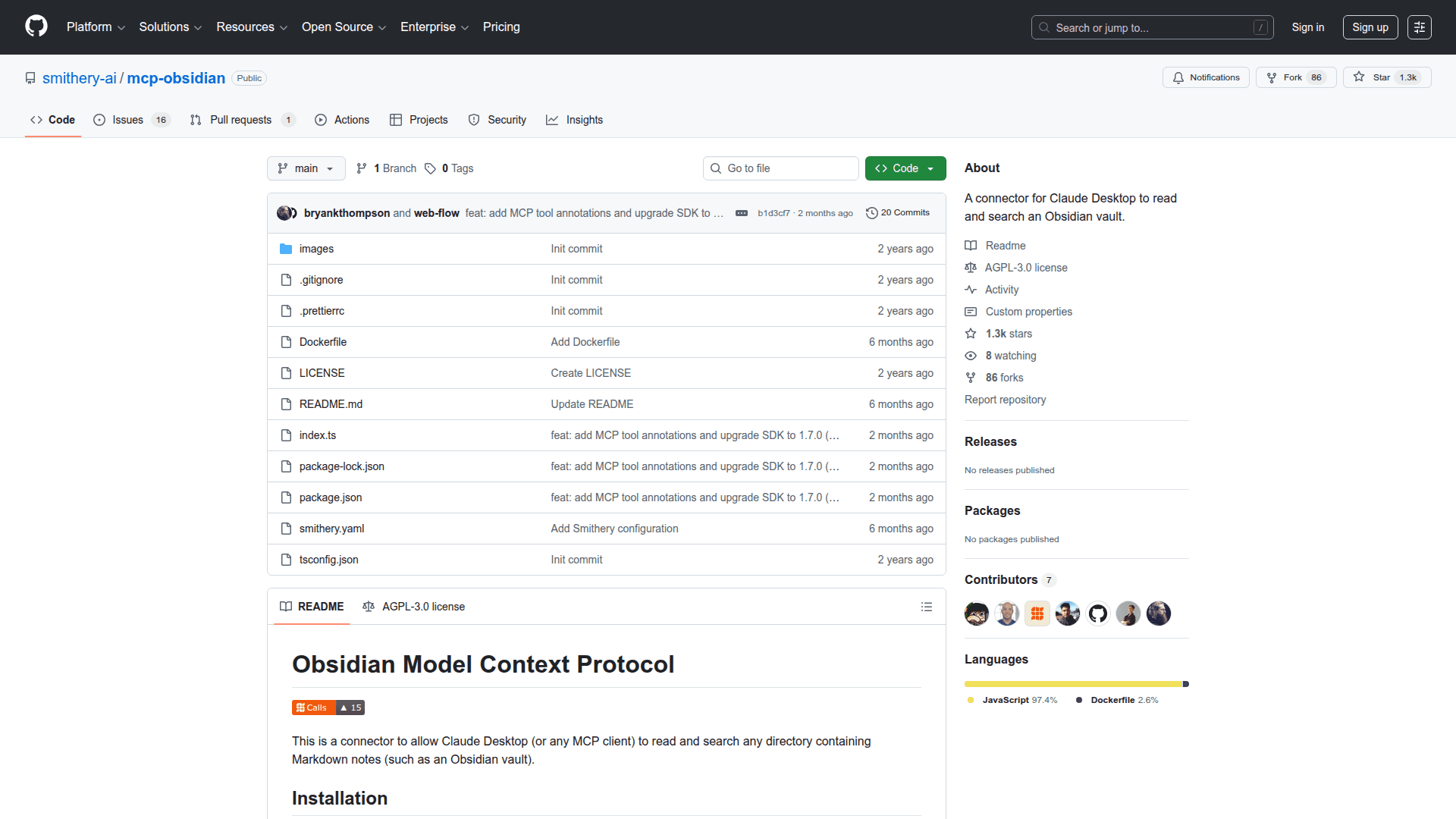Click the Sign up button
Screen dimensions: 1456x819
[1370, 27]
